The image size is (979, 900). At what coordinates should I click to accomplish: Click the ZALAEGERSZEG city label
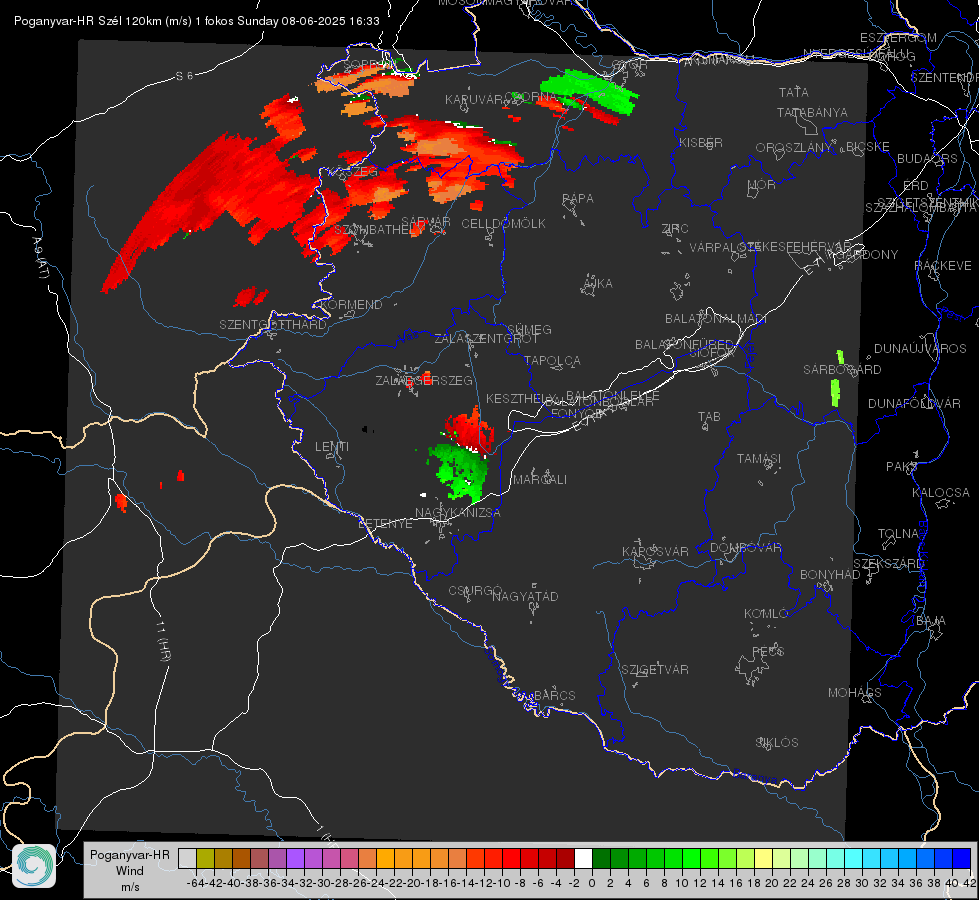pyautogui.click(x=424, y=380)
